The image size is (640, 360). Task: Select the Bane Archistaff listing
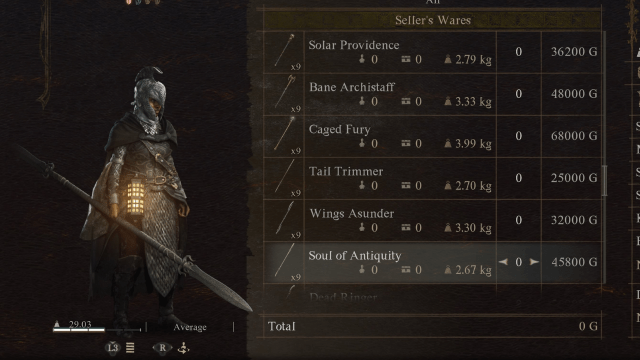click(x=433, y=94)
